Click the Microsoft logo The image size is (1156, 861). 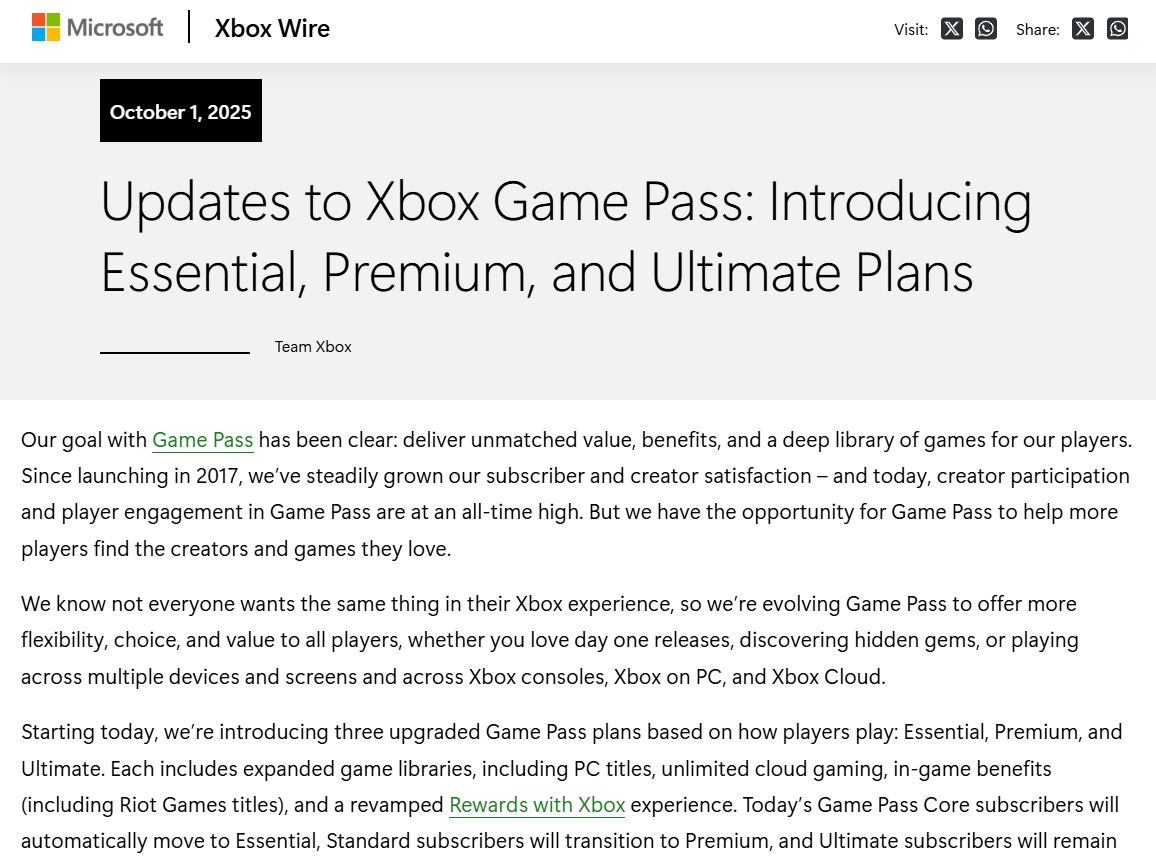(96, 27)
